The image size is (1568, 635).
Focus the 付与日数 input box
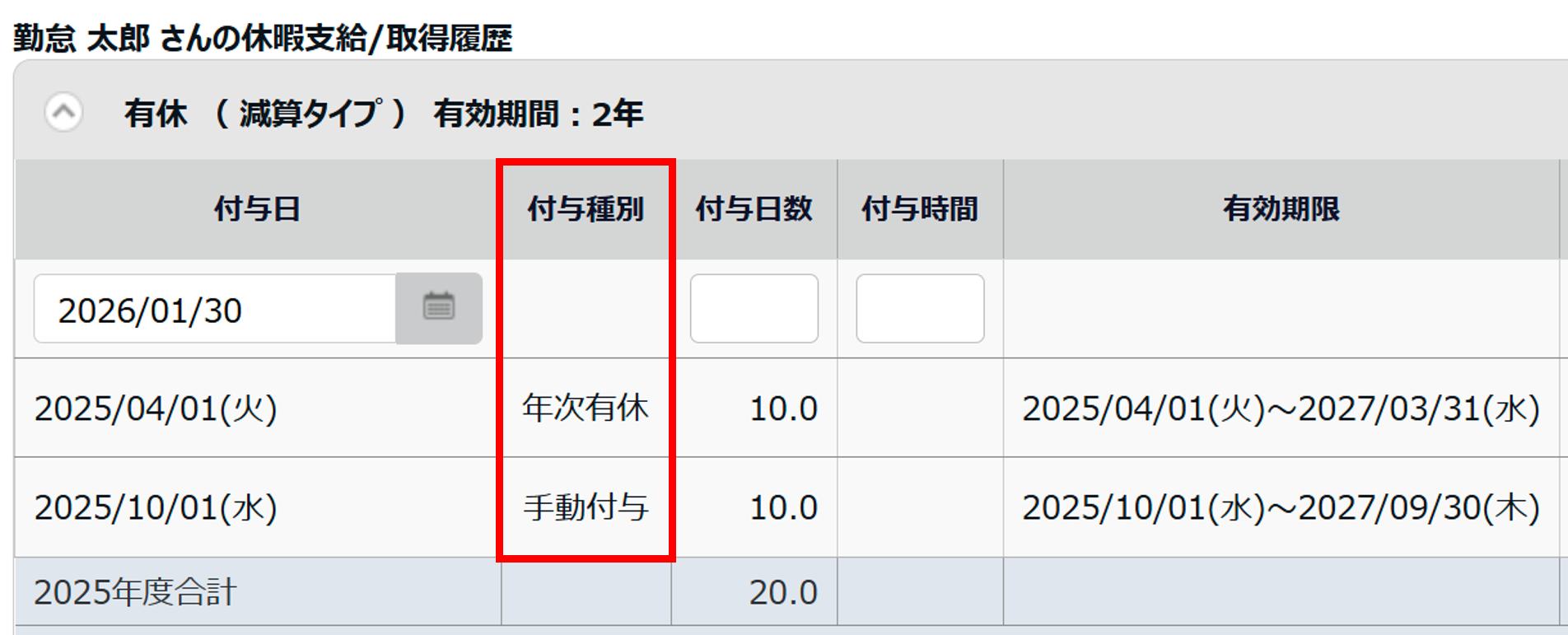(754, 309)
